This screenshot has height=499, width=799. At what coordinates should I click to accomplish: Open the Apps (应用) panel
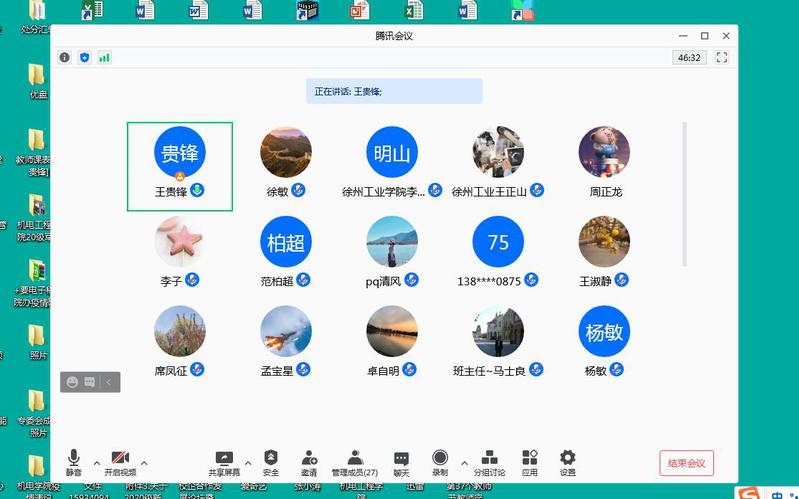[x=530, y=462]
